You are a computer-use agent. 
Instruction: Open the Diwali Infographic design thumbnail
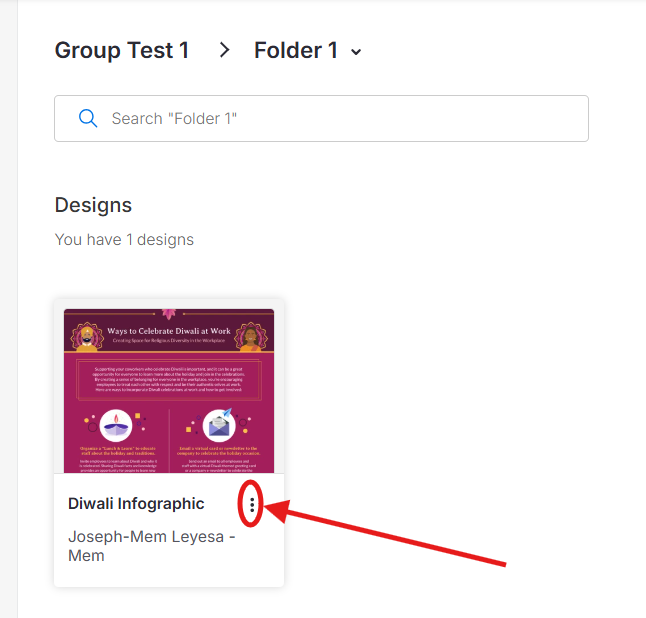coord(168,390)
